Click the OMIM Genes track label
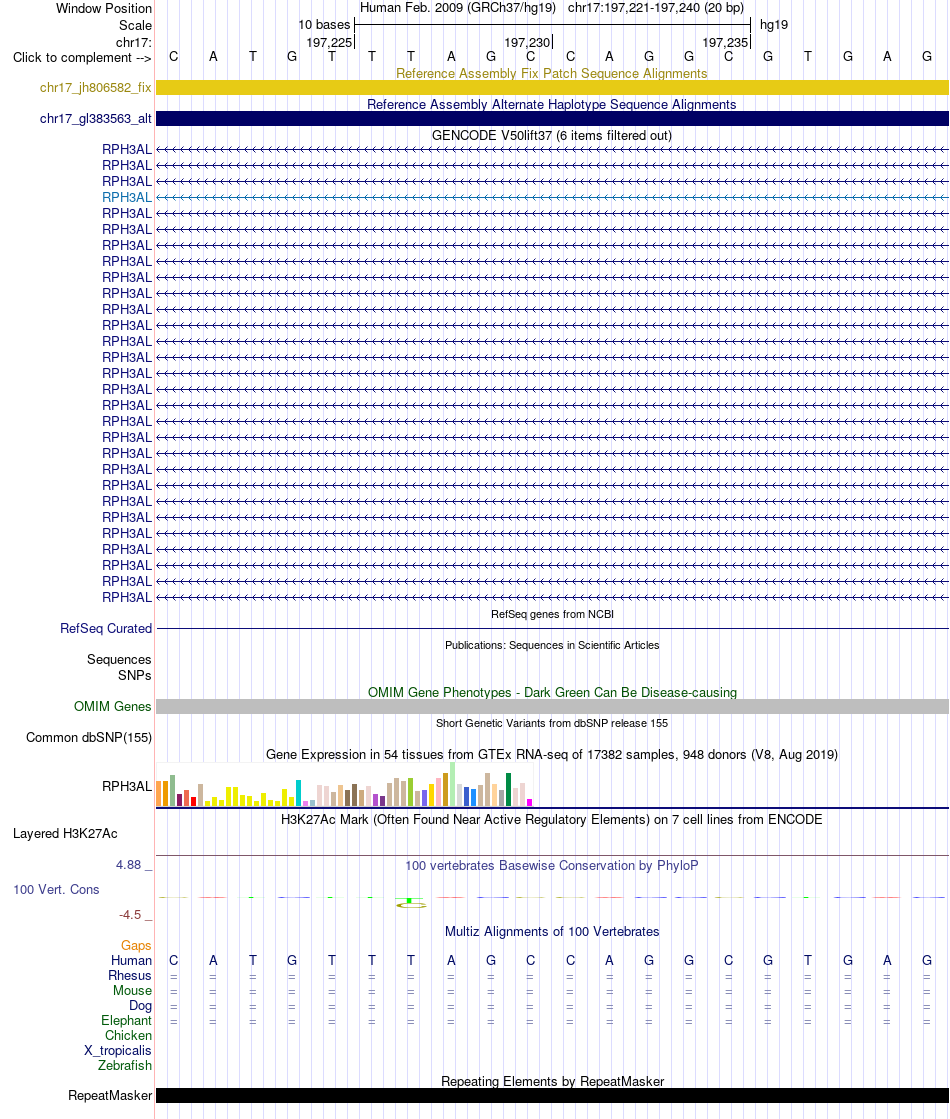Viewport: 950px width, 1119px height. point(113,707)
